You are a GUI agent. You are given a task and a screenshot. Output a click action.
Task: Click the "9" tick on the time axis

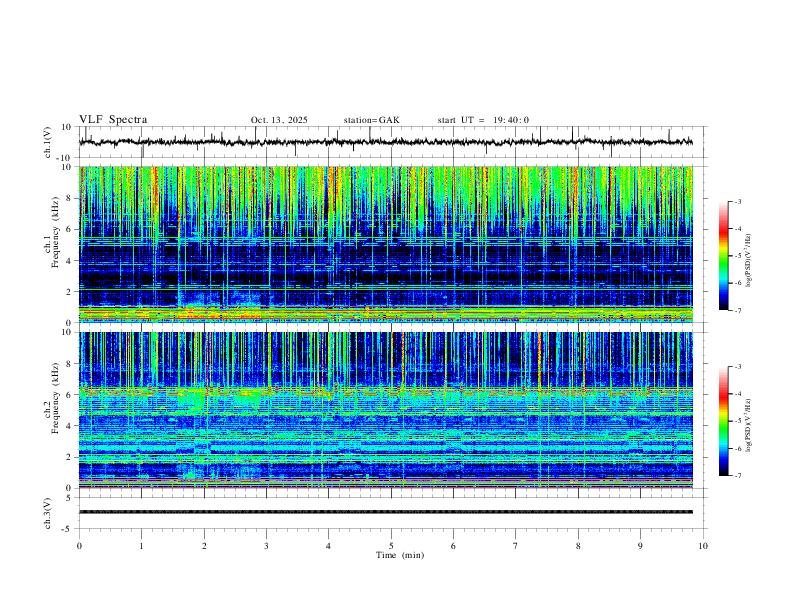(640, 546)
